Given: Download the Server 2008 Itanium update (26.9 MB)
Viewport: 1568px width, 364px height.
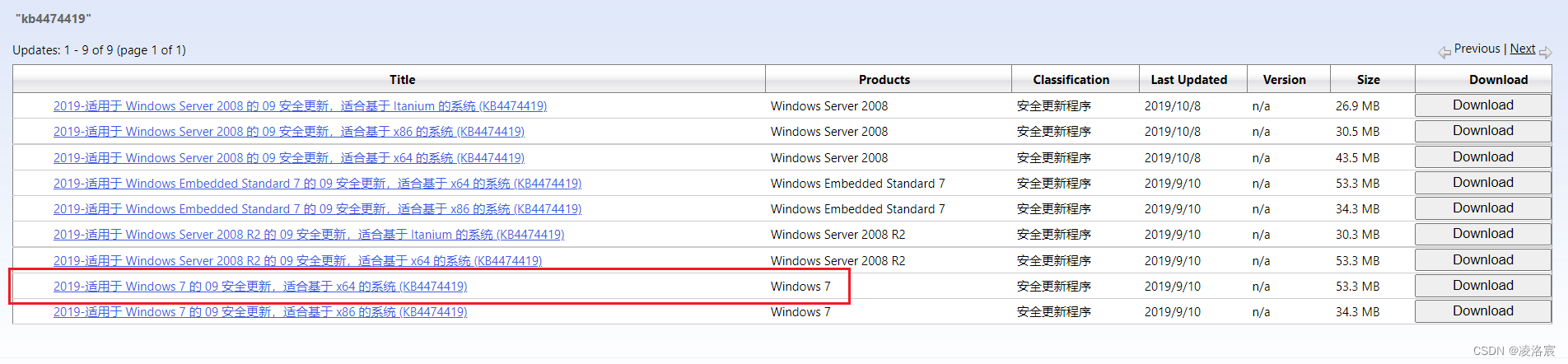Looking at the screenshot, I should 1483,105.
